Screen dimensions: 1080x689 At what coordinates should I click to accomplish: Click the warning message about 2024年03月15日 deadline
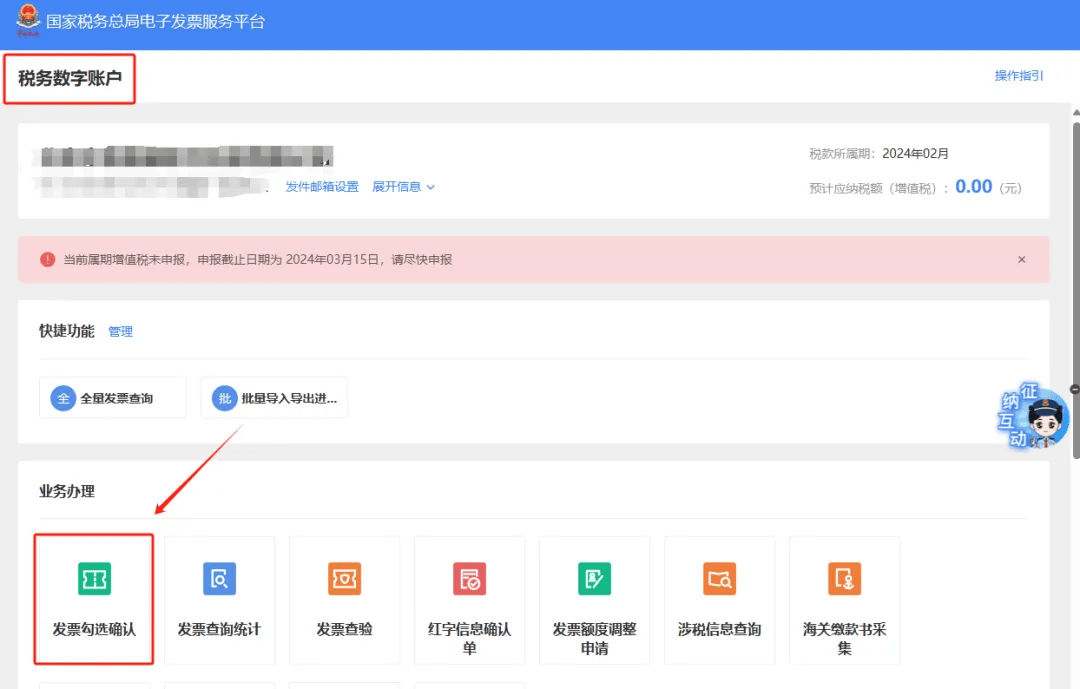tap(258, 260)
